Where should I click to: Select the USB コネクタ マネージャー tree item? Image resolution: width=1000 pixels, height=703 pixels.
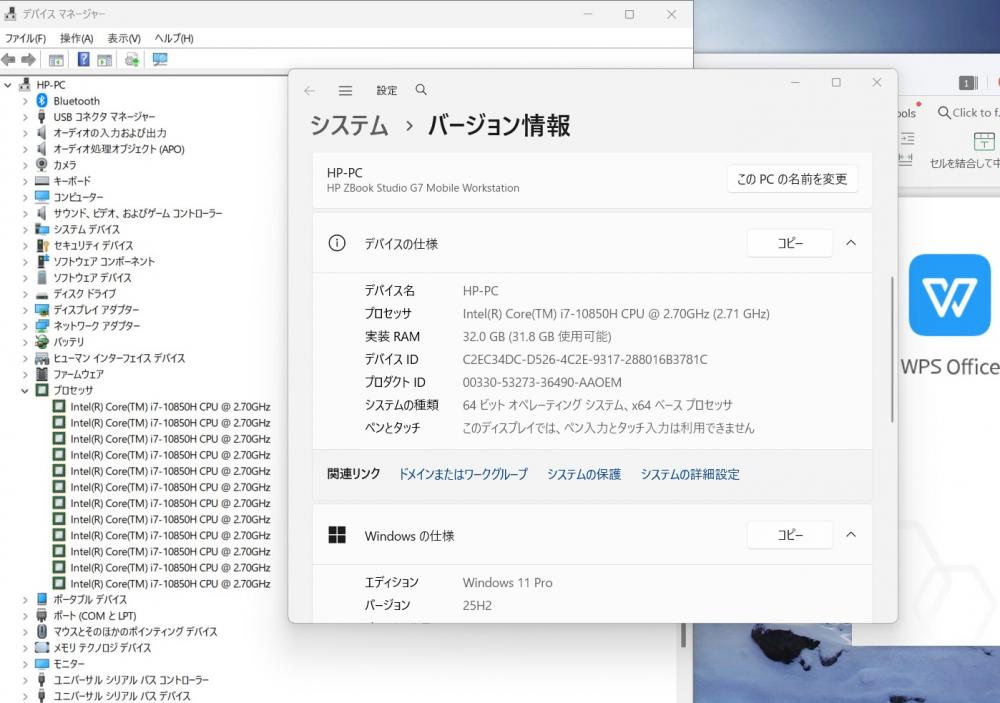click(104, 117)
